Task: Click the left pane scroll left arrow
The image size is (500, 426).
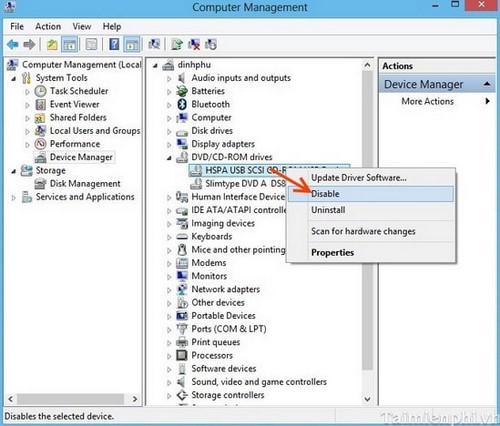Action: coord(11,399)
